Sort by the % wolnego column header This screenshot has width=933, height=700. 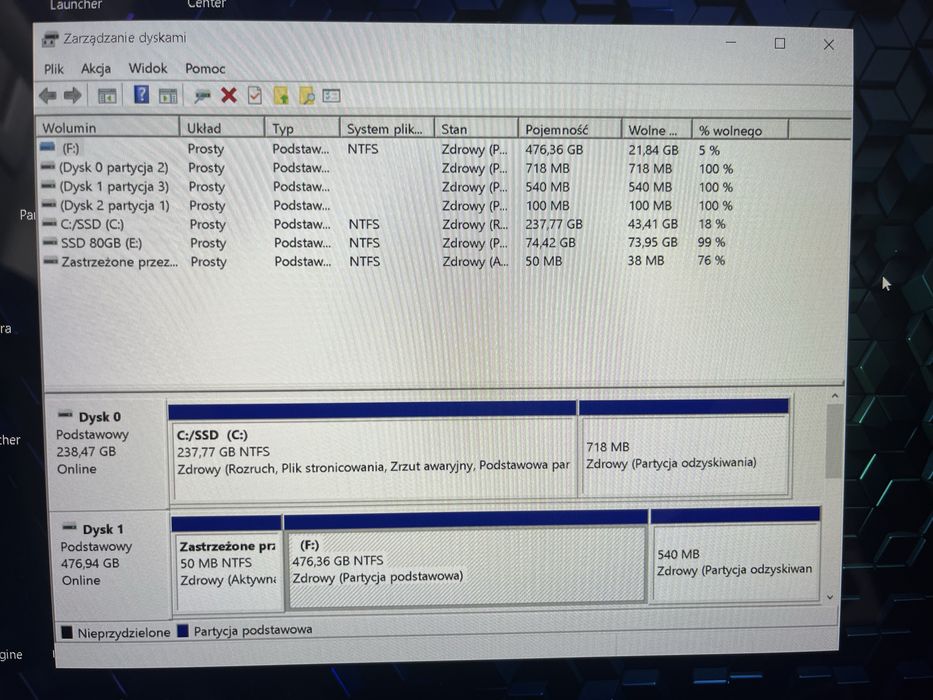(x=740, y=131)
